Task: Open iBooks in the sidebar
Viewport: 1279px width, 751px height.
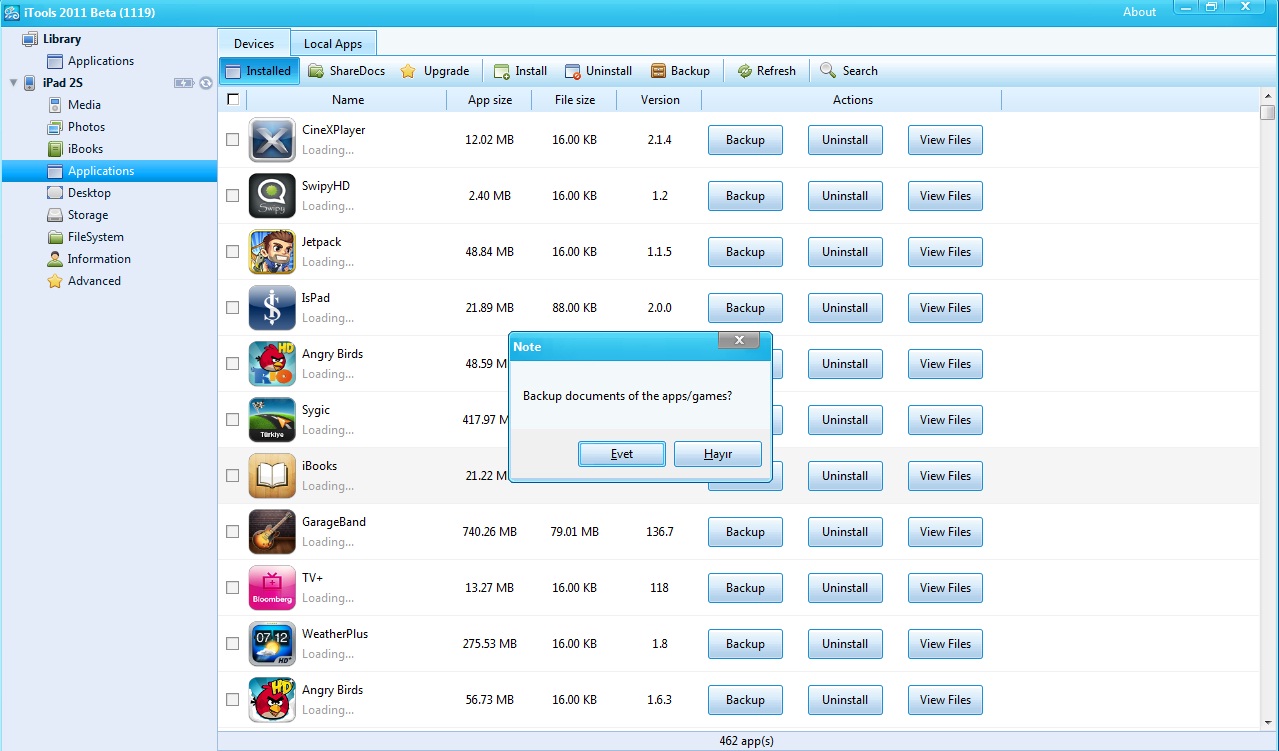Action: click(85, 149)
